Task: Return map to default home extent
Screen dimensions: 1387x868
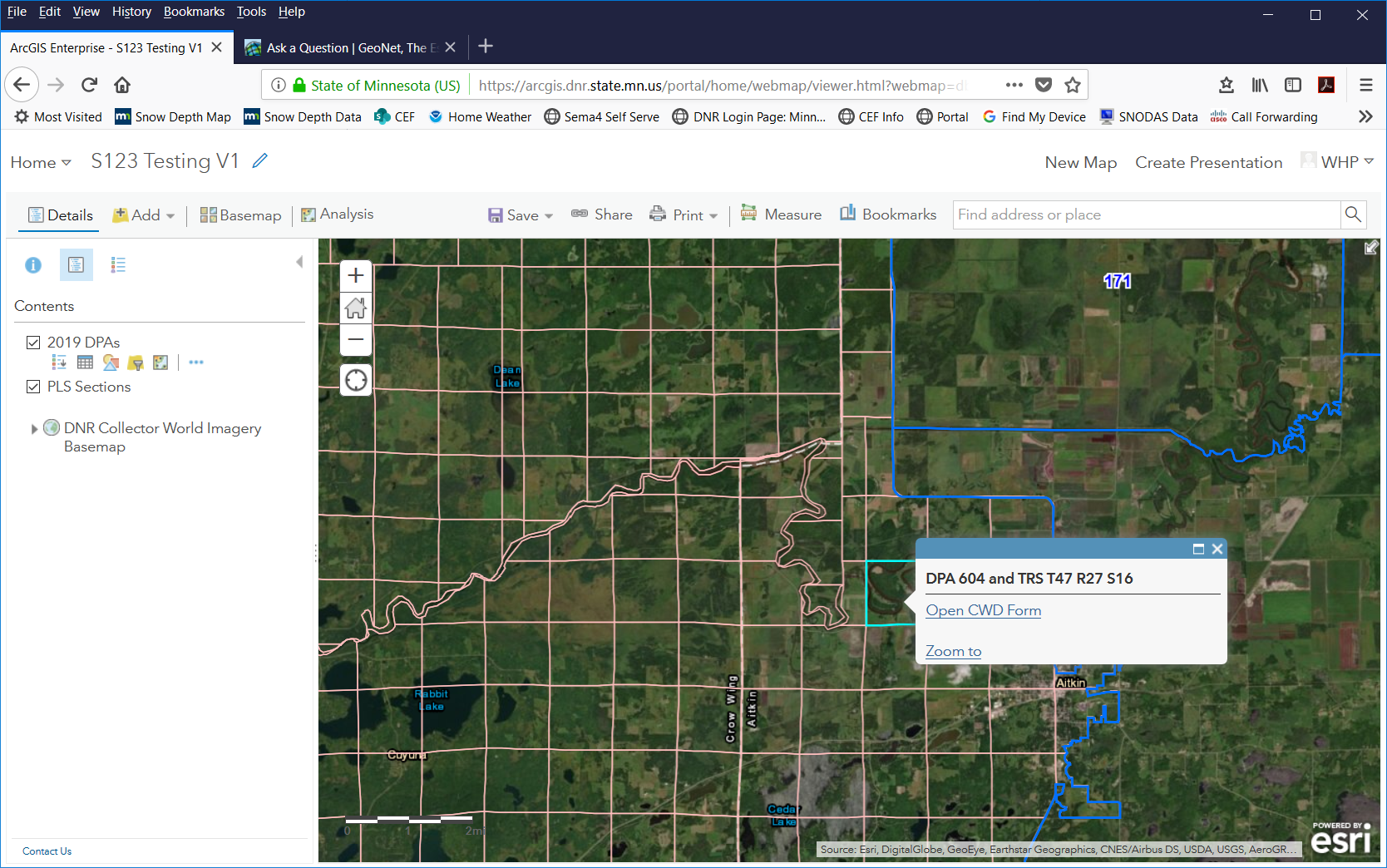Action: coord(356,308)
